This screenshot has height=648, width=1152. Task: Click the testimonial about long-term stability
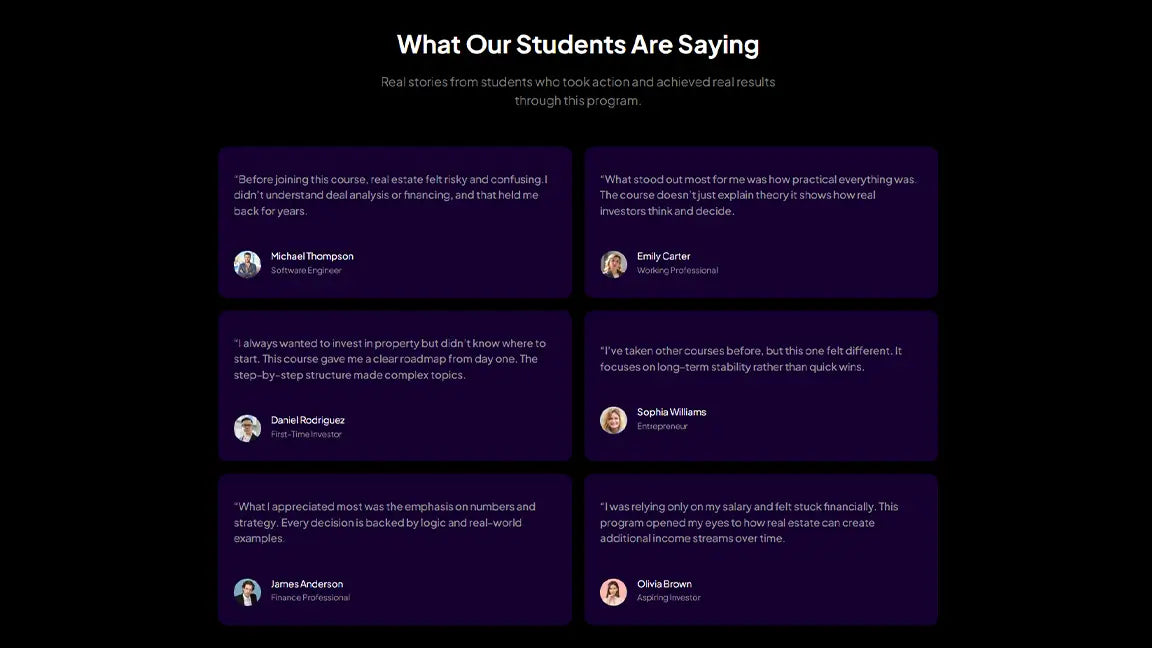751,359
